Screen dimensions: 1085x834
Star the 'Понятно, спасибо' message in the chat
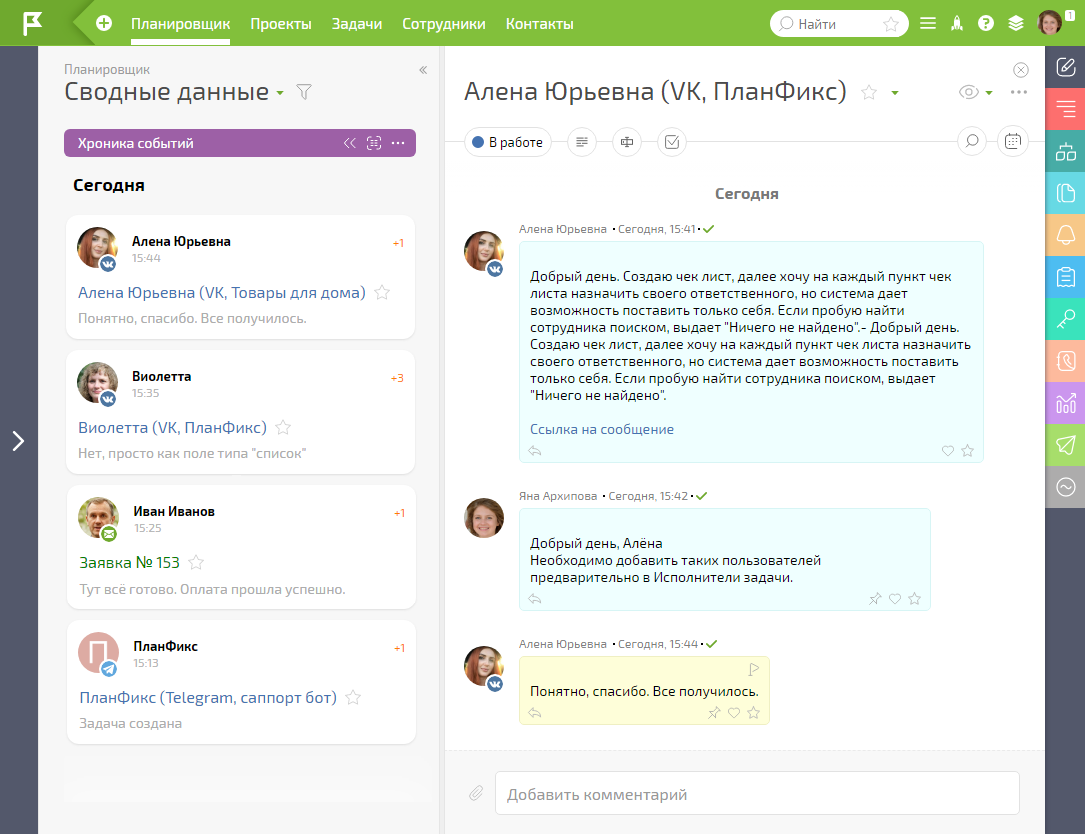point(754,713)
